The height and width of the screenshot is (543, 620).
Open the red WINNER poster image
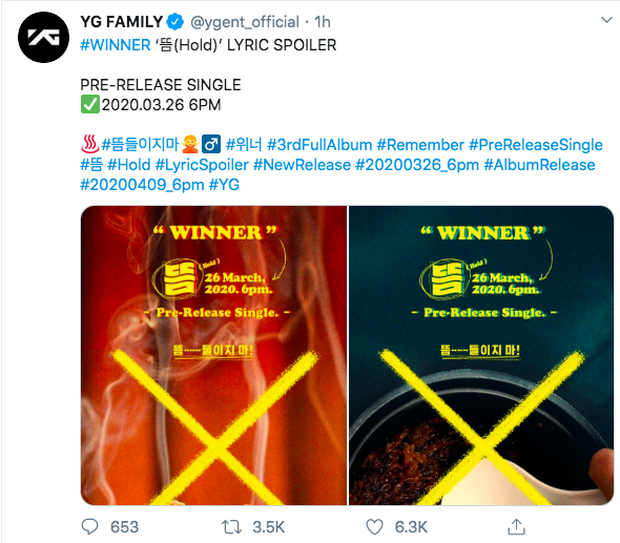214,355
